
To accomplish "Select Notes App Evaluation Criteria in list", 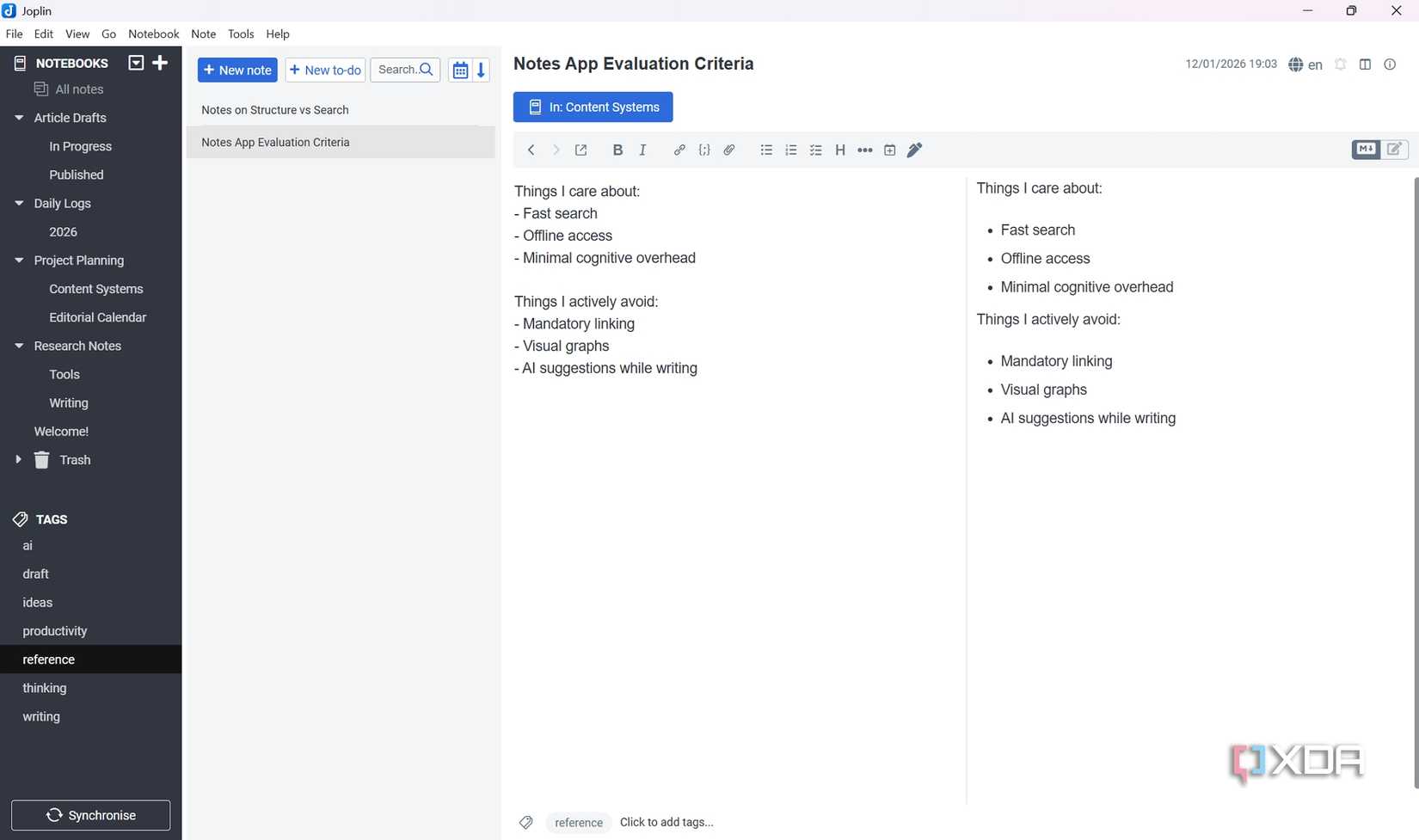I will click(x=341, y=143).
